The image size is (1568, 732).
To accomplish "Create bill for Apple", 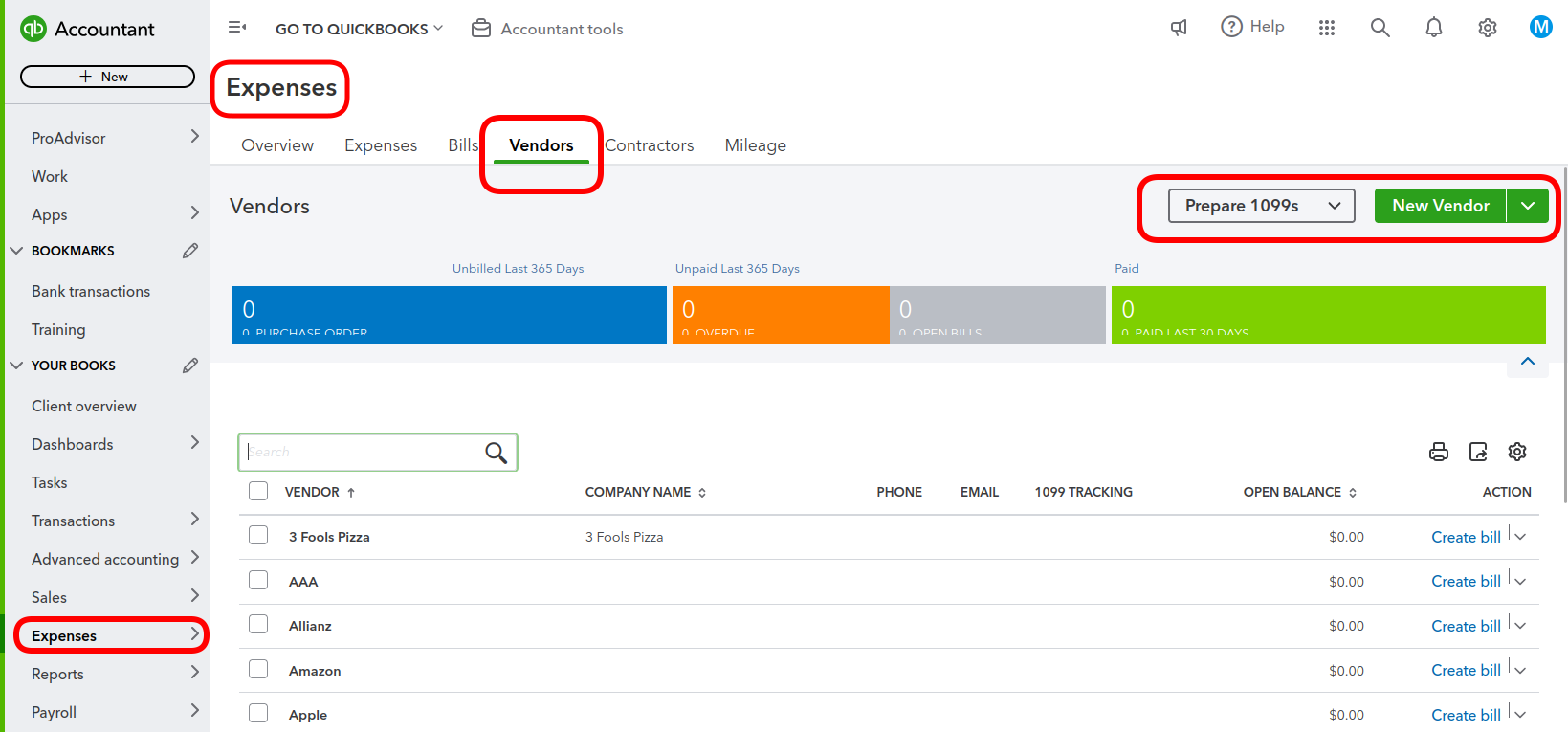I will click(x=1466, y=716).
